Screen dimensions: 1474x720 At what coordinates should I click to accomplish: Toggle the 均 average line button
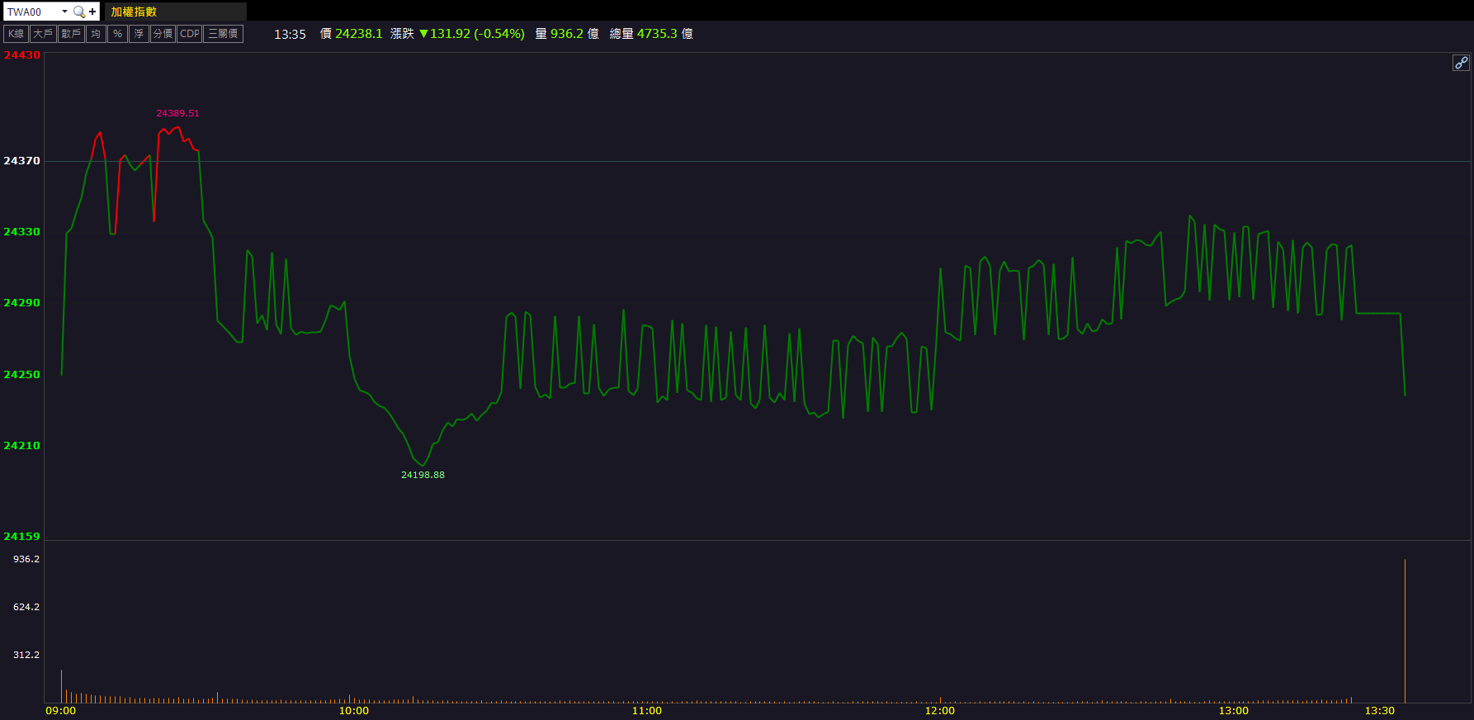click(96, 34)
